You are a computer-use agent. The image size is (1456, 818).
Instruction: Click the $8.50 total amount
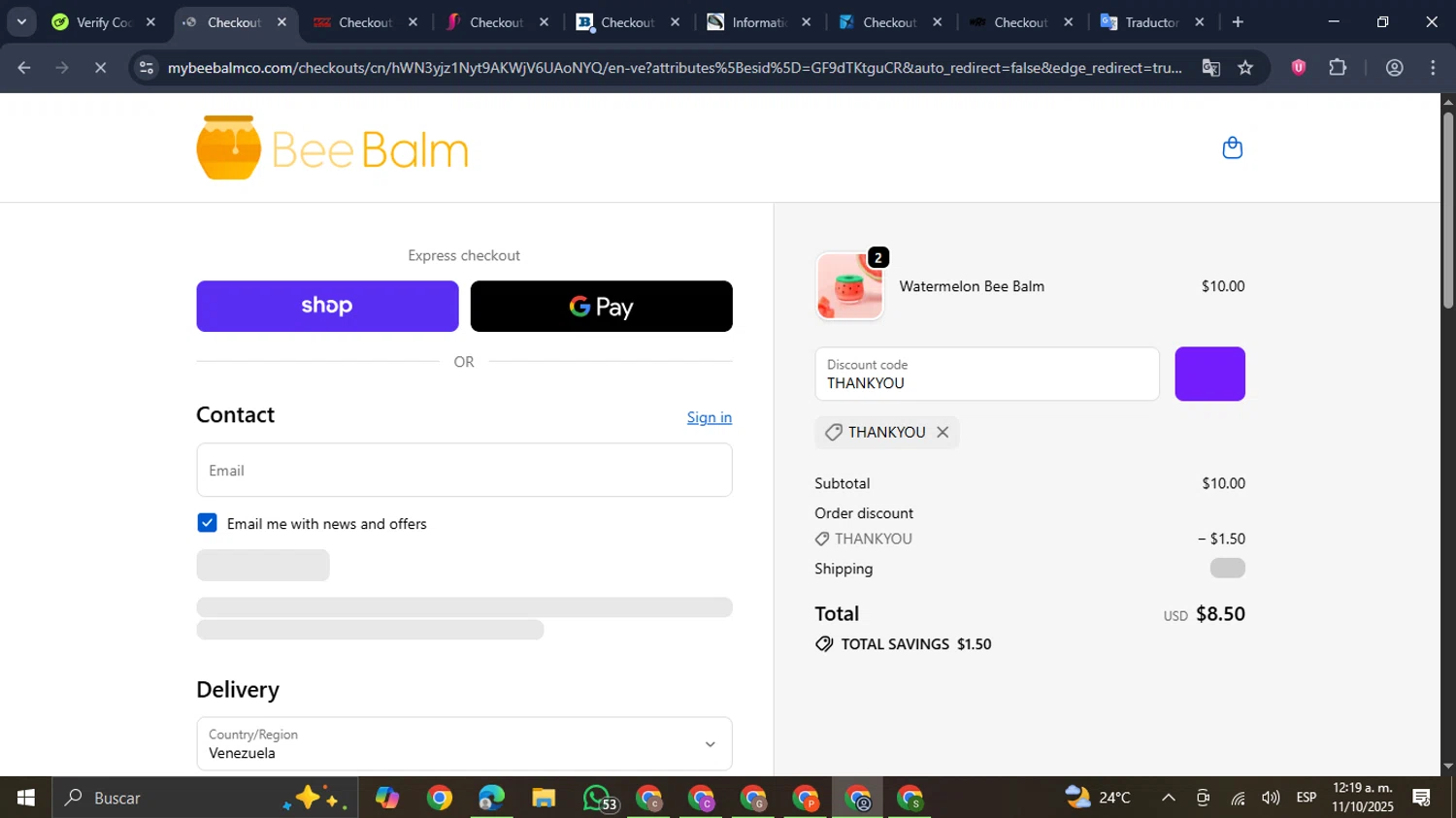pyautogui.click(x=1220, y=613)
